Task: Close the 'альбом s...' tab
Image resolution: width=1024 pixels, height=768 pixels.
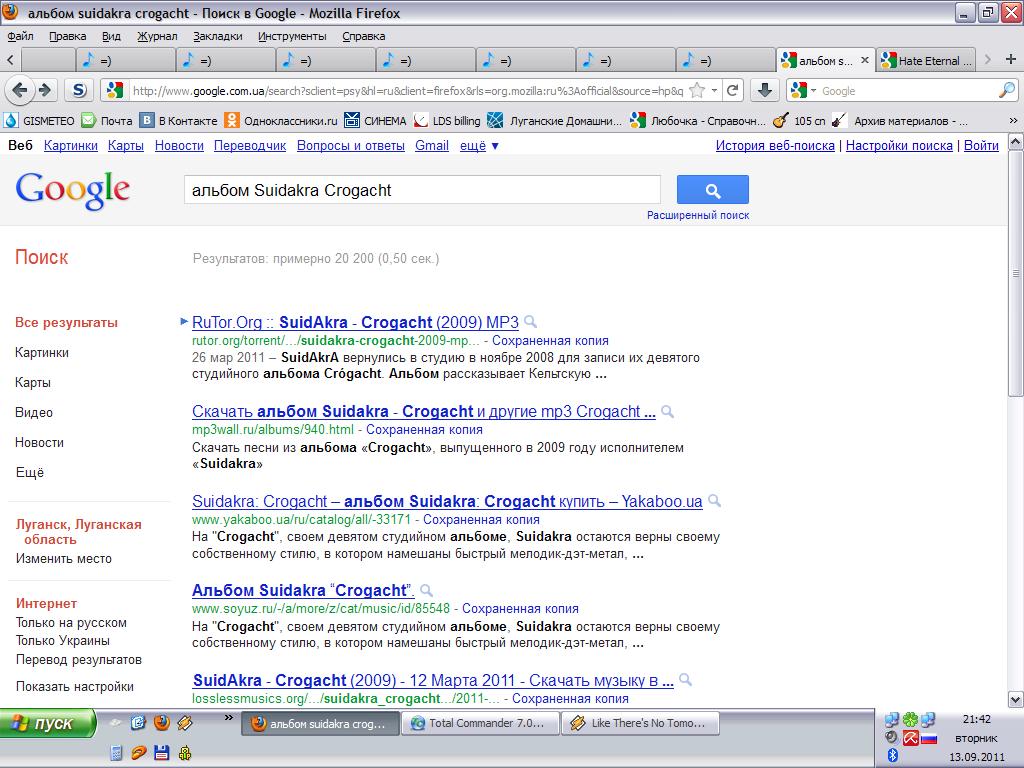Action: coord(865,60)
